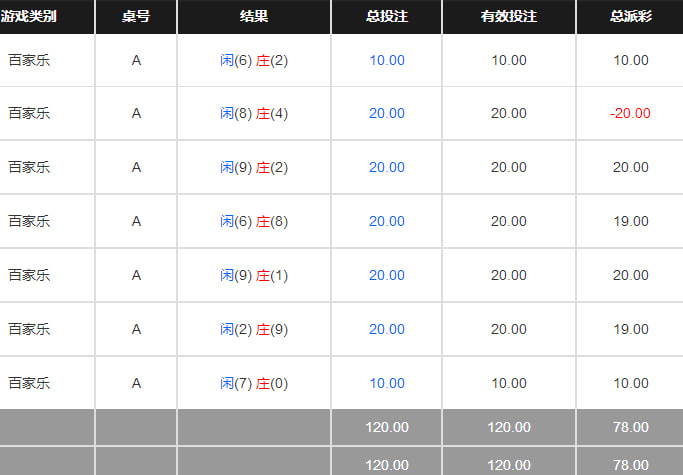Open result link 闲(8) 庄(4)
Screen dimensions: 683x475
(254, 113)
